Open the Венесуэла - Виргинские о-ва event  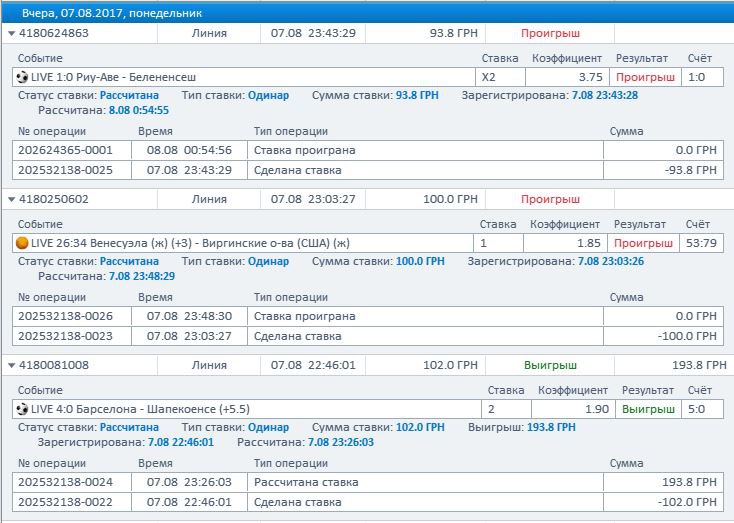190,243
